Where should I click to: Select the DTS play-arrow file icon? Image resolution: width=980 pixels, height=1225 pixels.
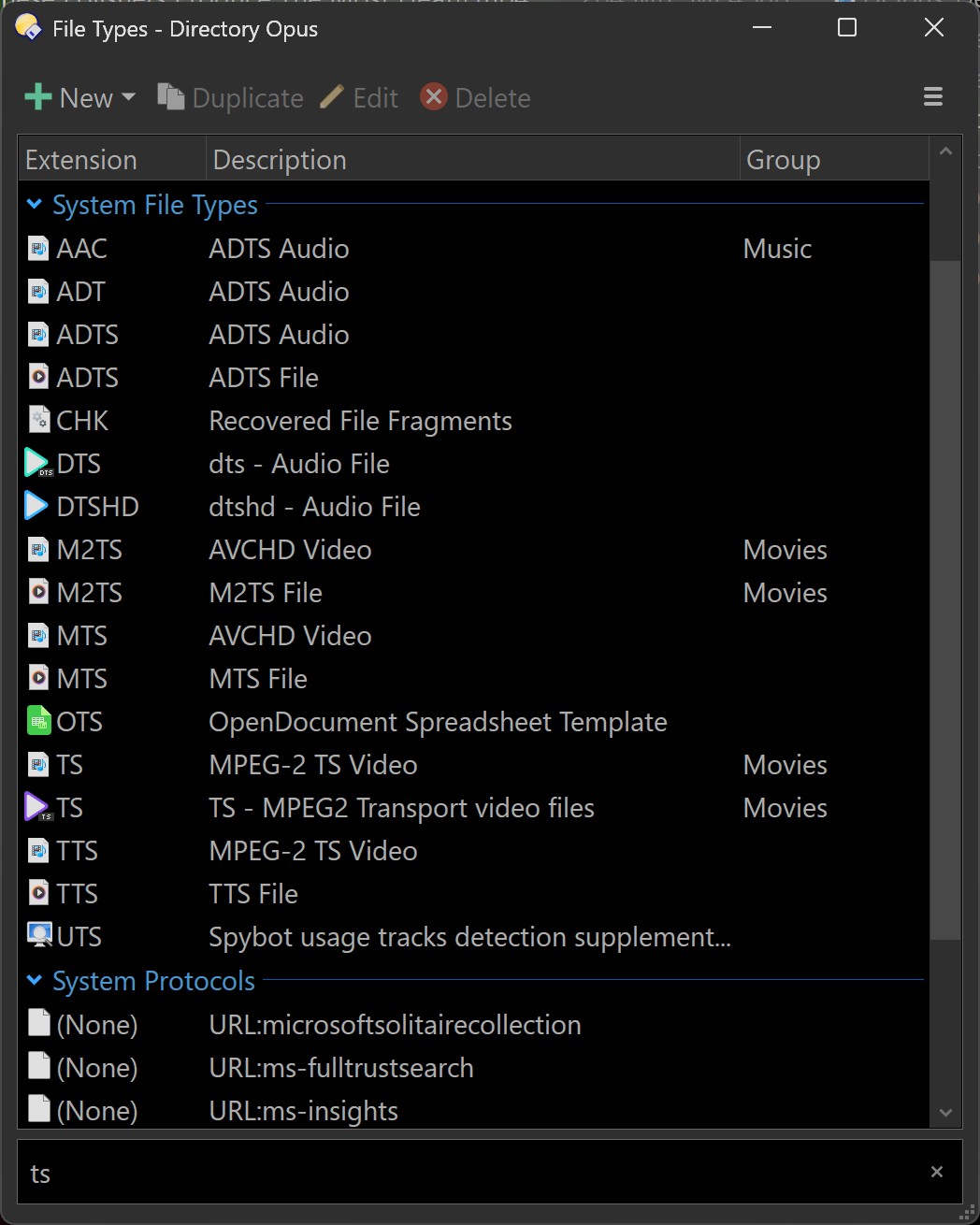click(37, 463)
